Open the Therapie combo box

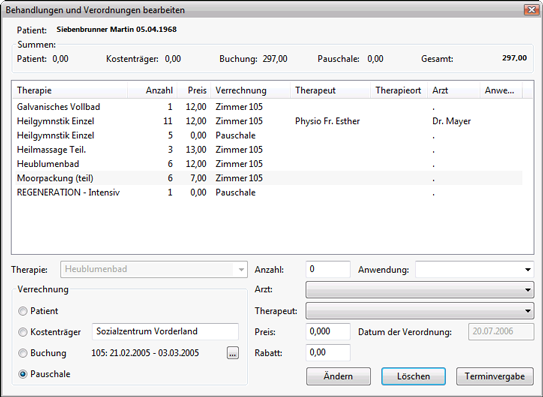pos(154,270)
